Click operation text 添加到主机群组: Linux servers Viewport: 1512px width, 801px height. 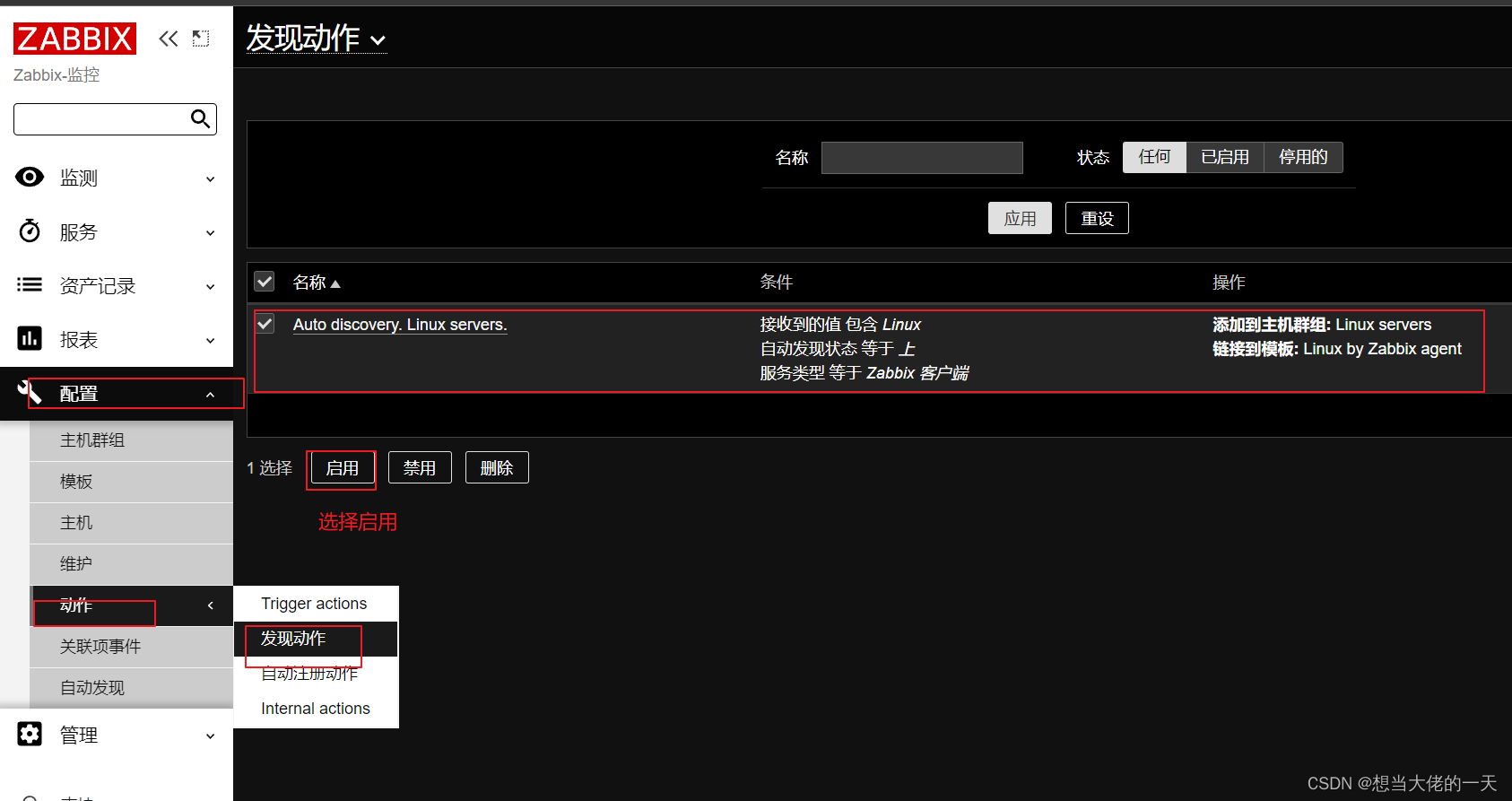[x=1322, y=325]
